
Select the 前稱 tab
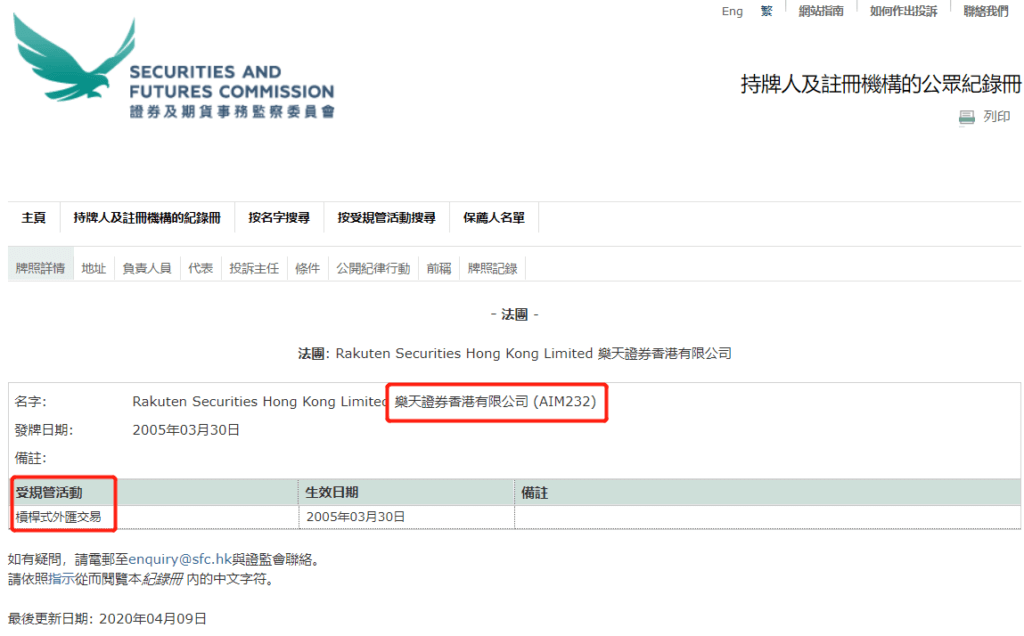[x=439, y=268]
